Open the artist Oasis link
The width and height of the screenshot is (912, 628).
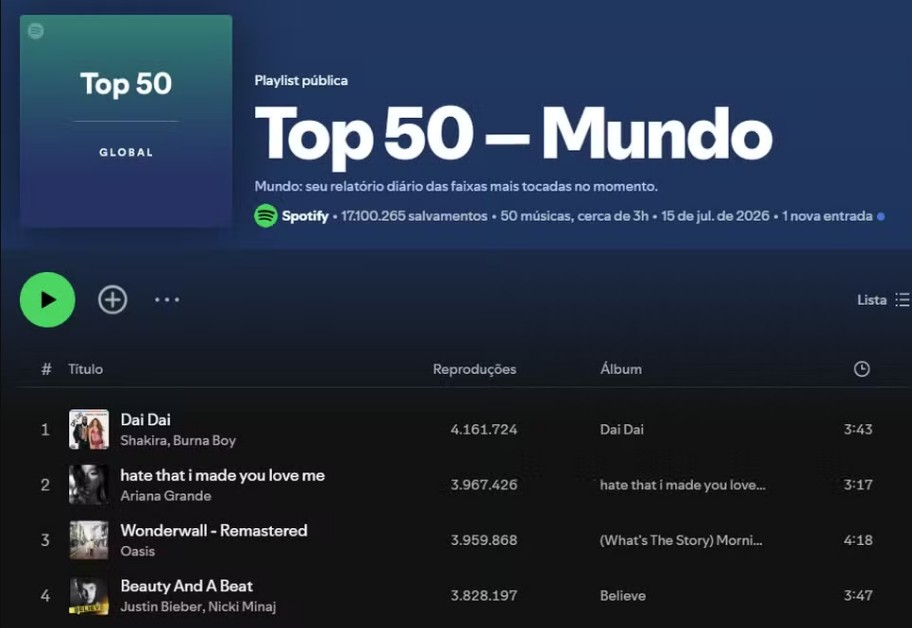(x=137, y=551)
